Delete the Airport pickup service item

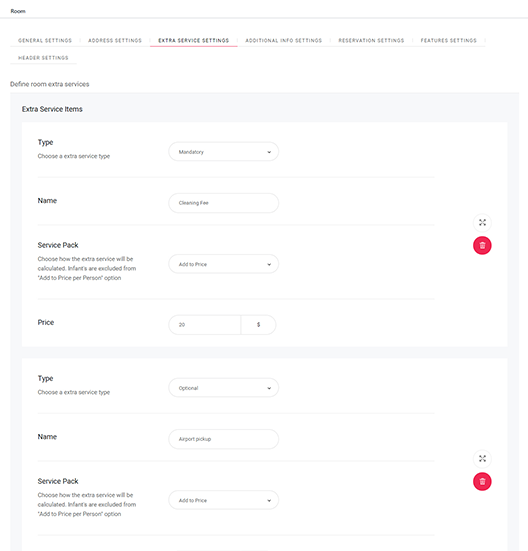(482, 481)
